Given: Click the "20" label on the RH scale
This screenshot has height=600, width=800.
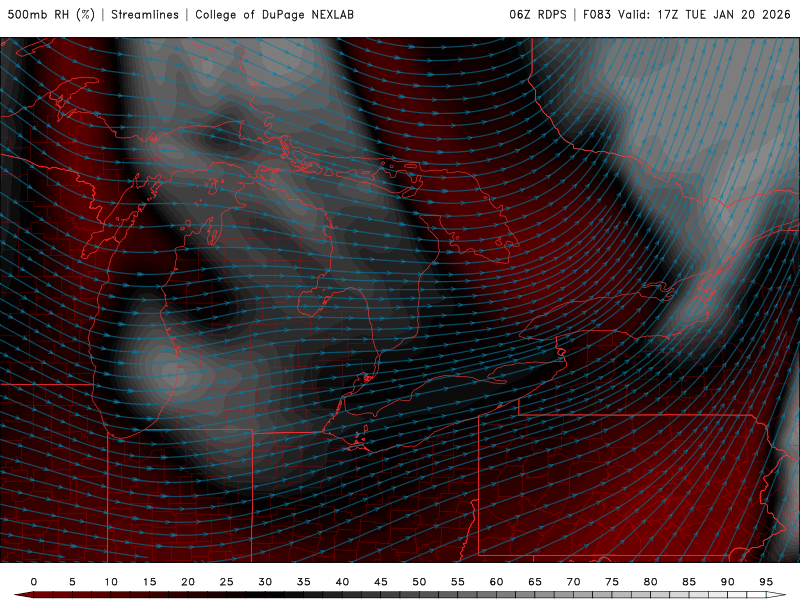Looking at the screenshot, I should tap(188, 582).
